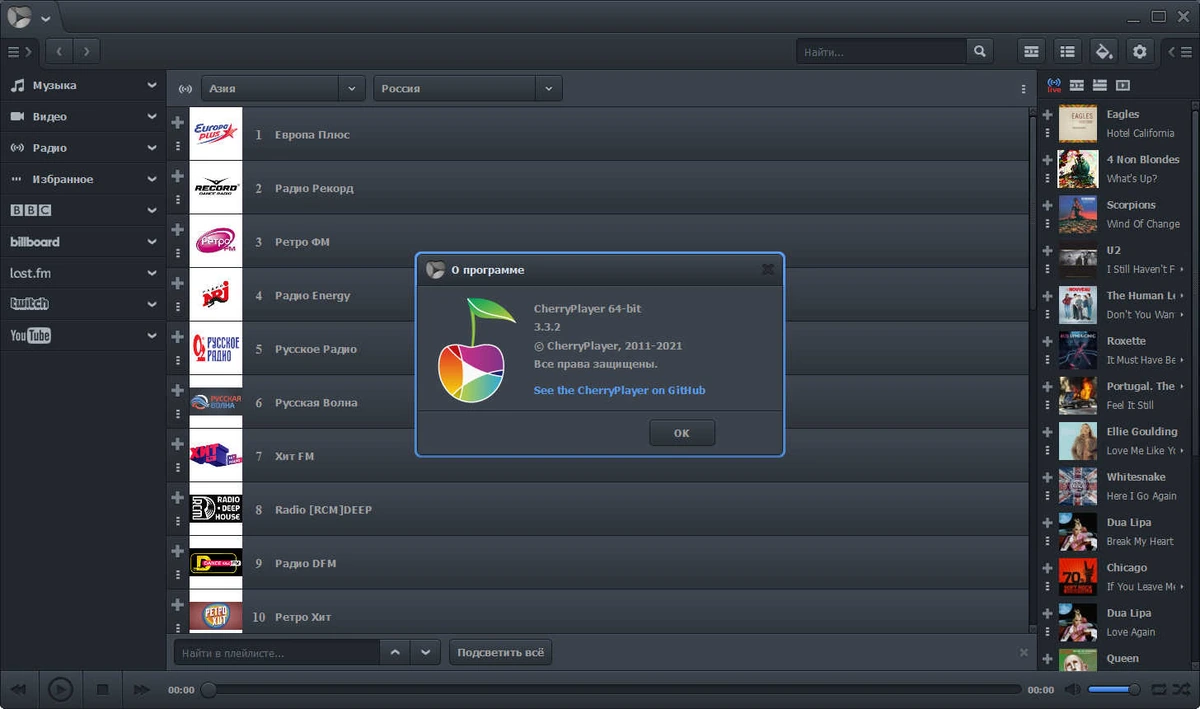Expand the Видео section chevron

tap(152, 117)
